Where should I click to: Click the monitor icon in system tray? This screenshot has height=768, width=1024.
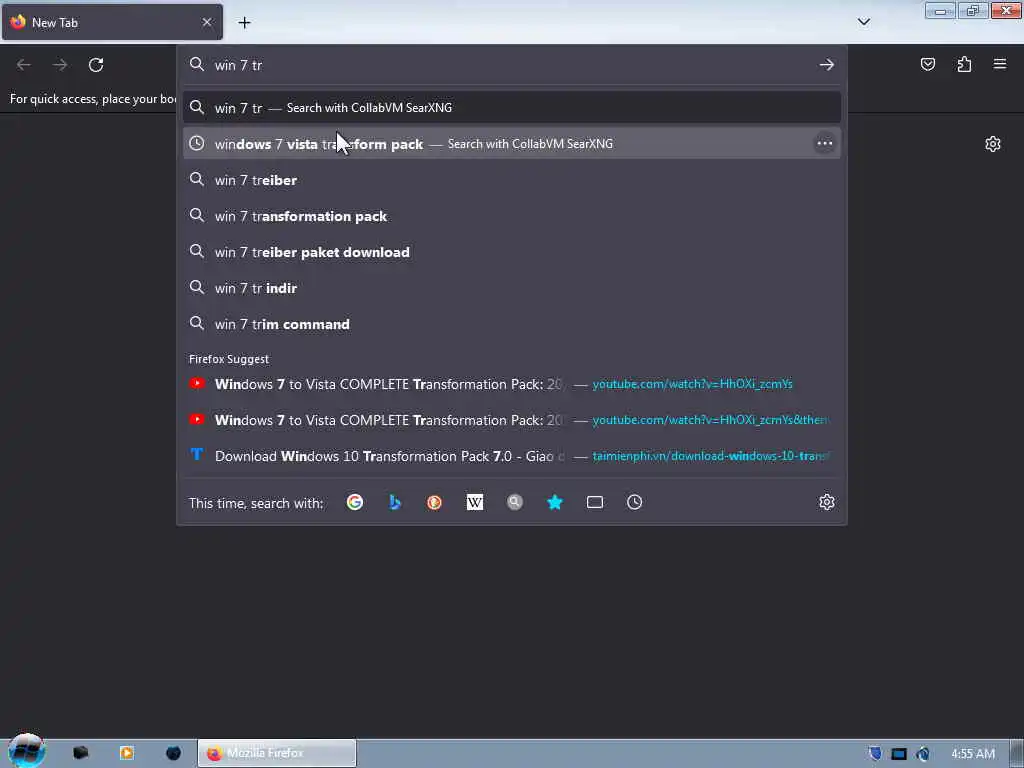(899, 754)
